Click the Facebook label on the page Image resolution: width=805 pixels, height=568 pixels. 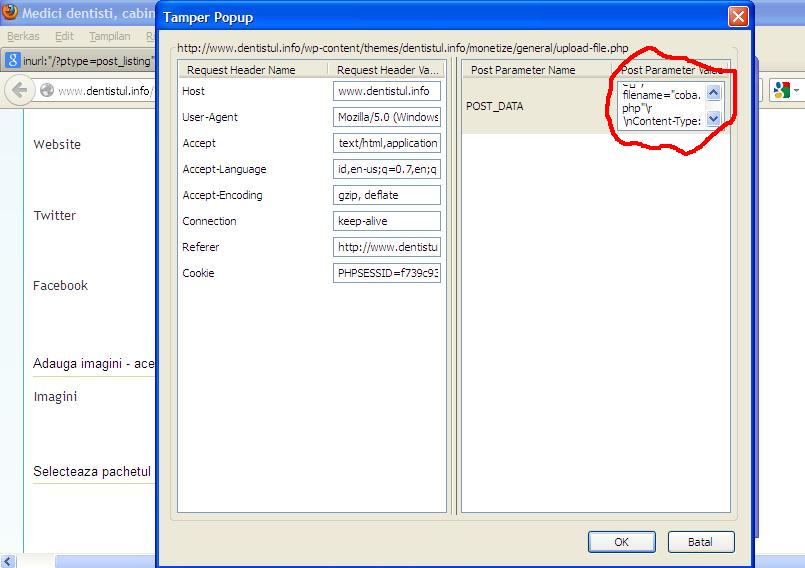click(60, 286)
